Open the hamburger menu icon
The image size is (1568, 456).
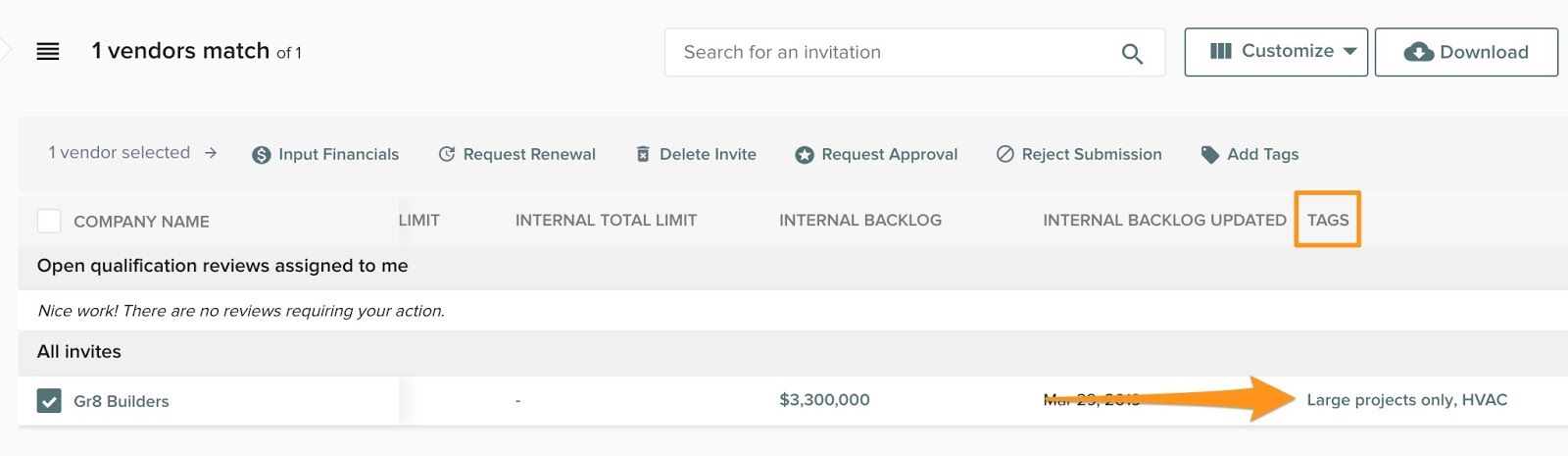tap(48, 52)
